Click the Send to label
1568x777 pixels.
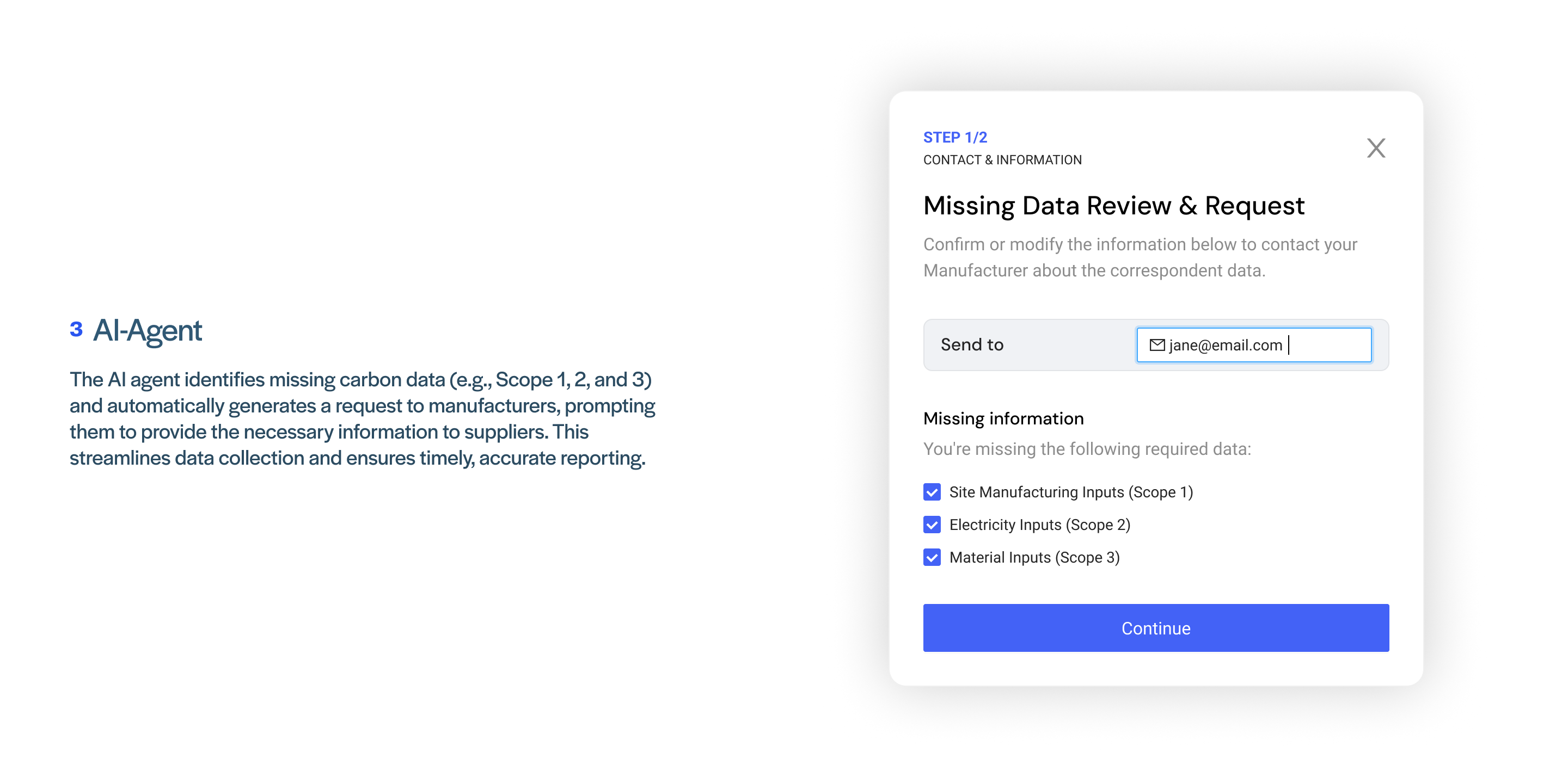pyautogui.click(x=972, y=345)
